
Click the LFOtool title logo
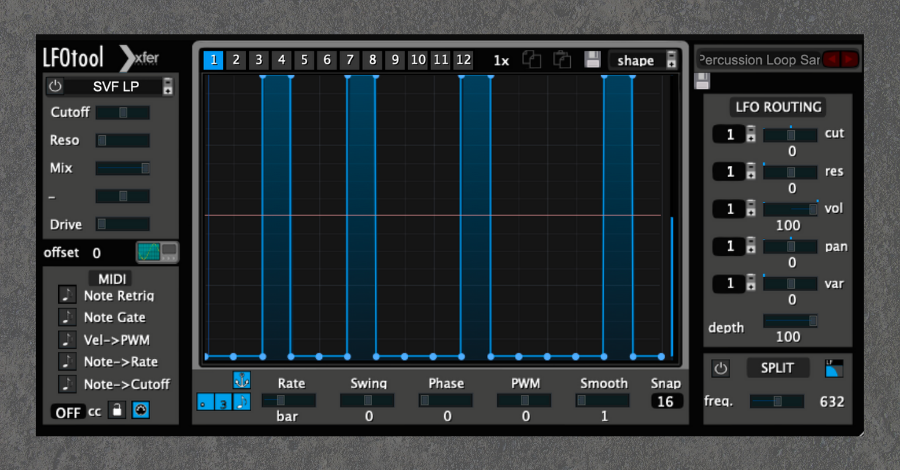73,57
